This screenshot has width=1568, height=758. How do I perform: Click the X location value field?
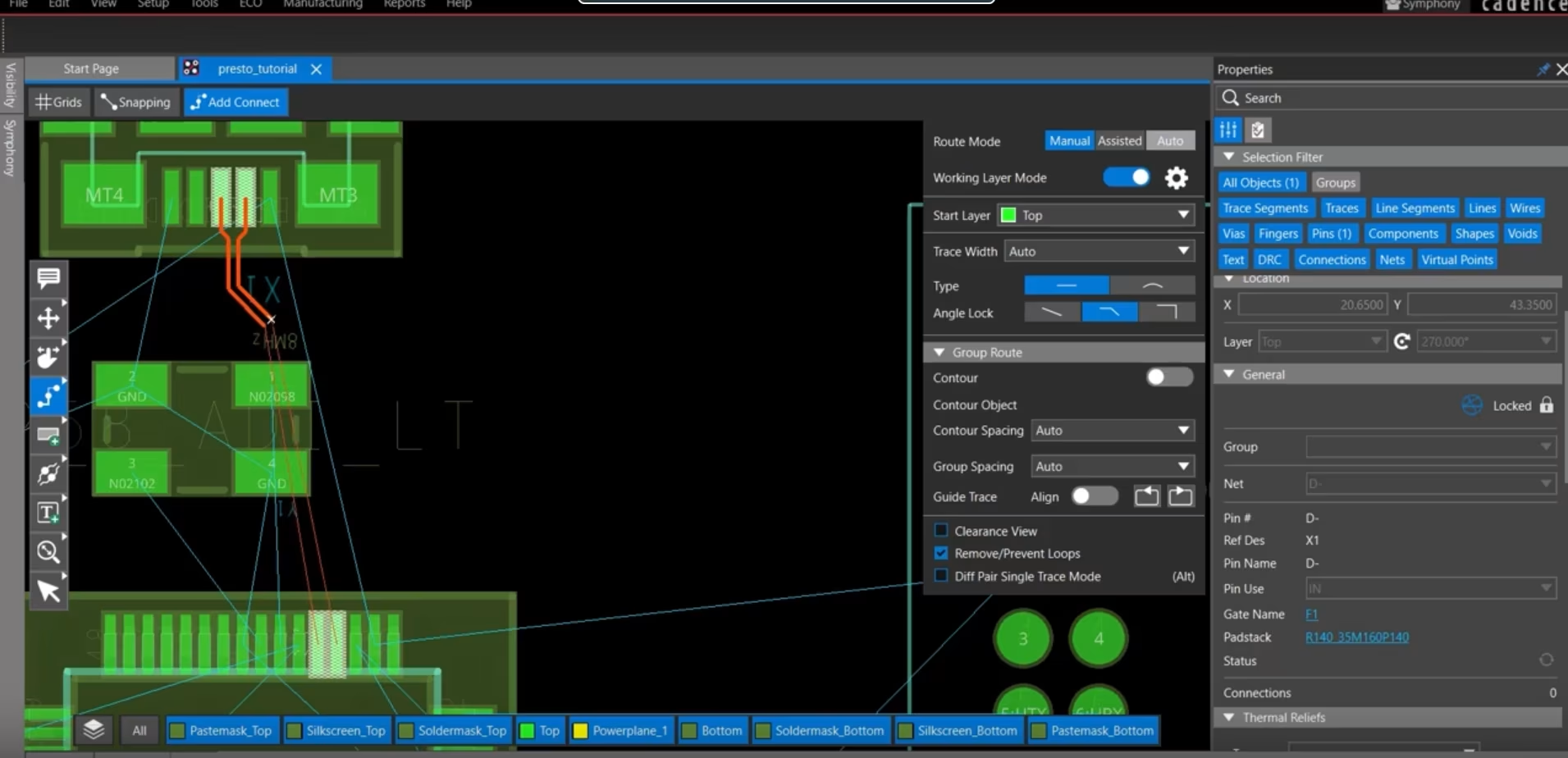tap(1313, 304)
